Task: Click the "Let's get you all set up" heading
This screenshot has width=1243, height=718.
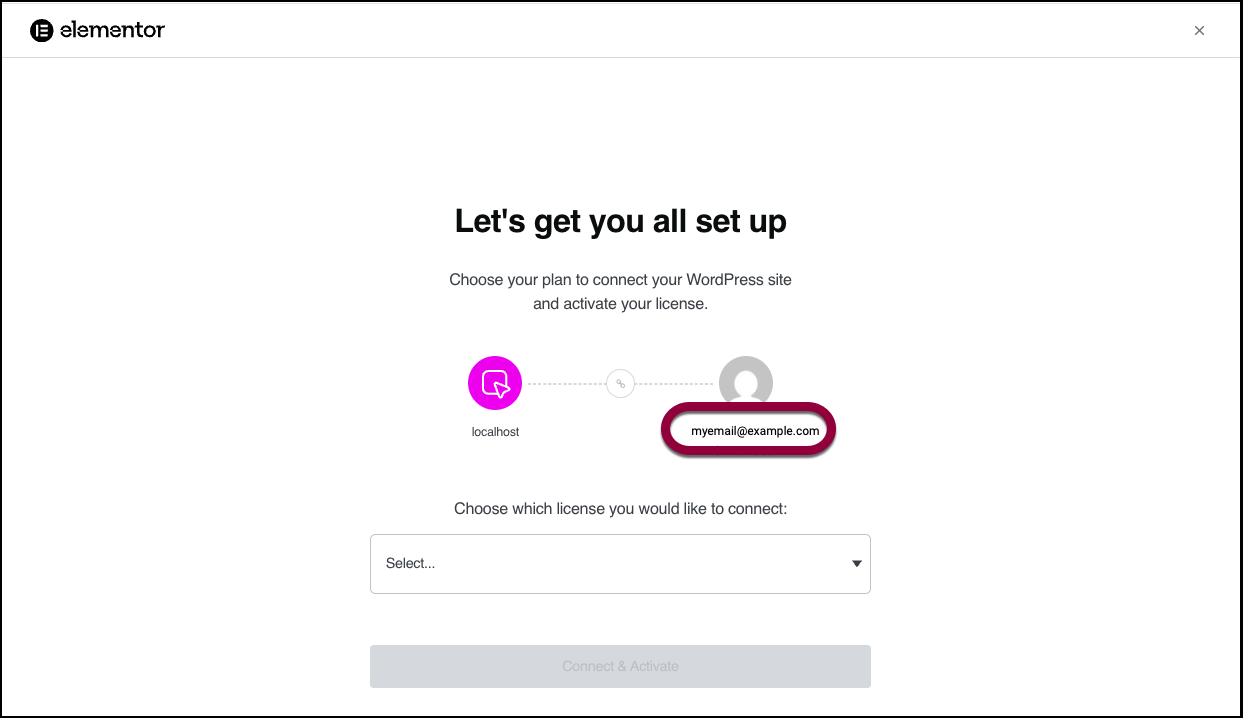Action: coord(620,221)
